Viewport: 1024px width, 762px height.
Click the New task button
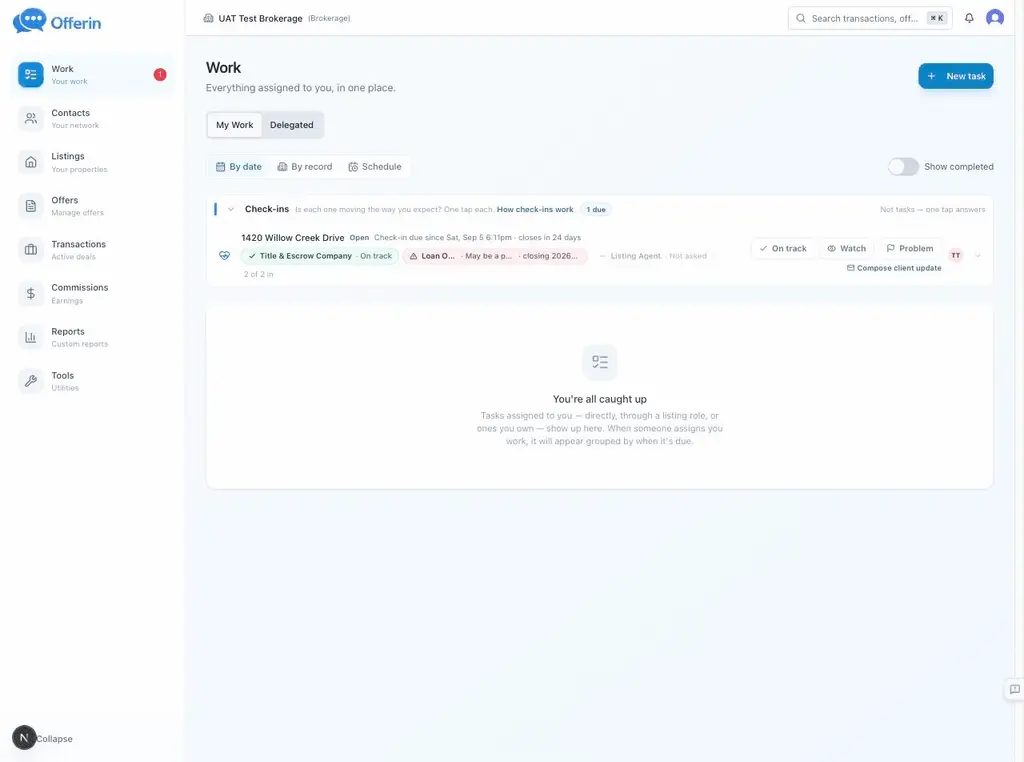955,76
